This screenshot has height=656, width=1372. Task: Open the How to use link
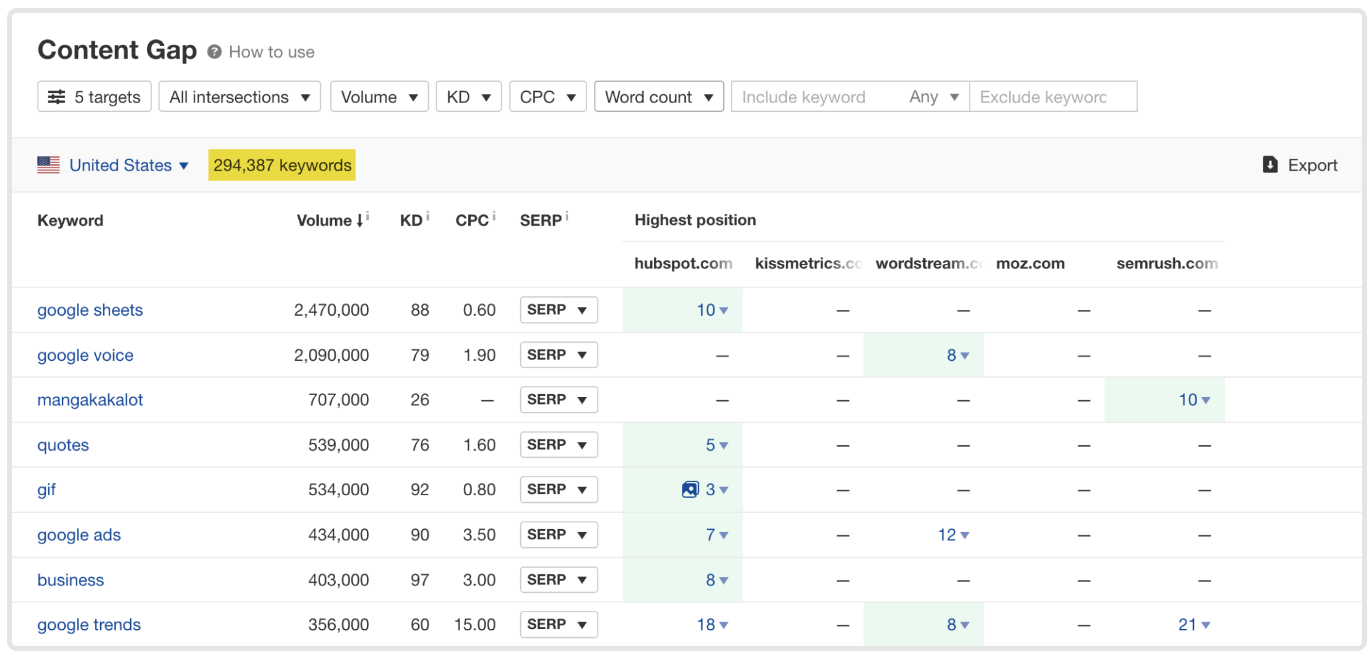pos(272,52)
